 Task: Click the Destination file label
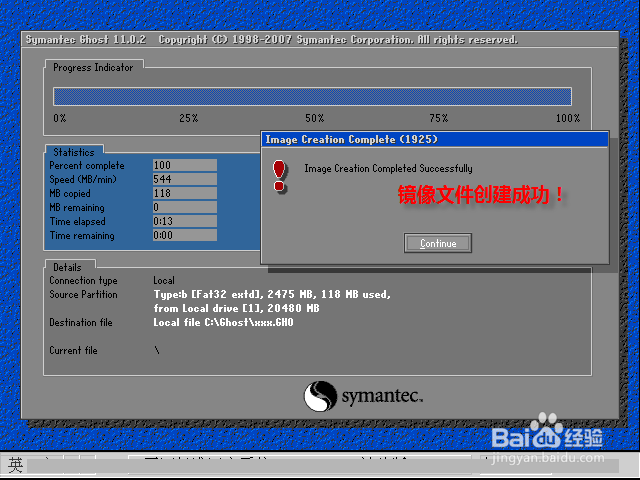[81, 322]
